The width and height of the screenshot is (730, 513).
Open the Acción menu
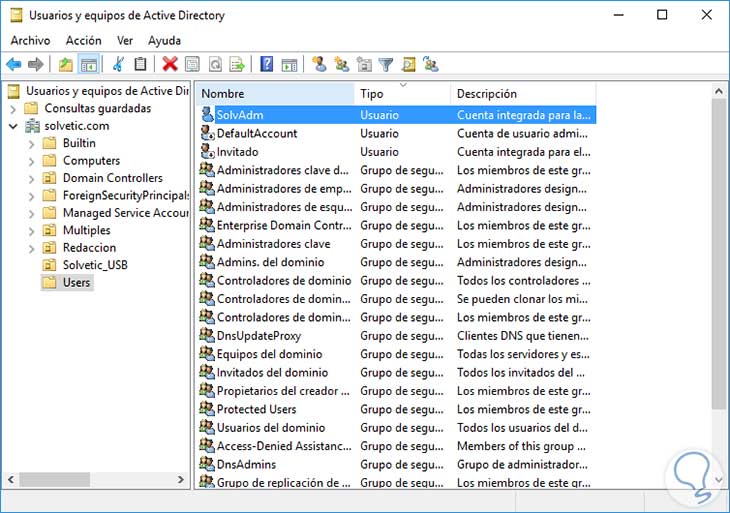point(83,40)
